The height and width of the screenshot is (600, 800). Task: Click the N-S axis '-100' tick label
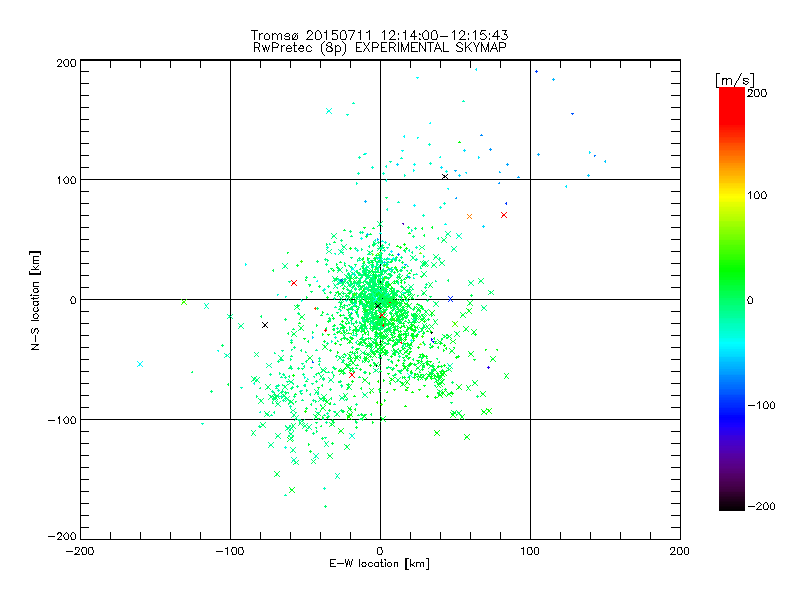pos(62,420)
